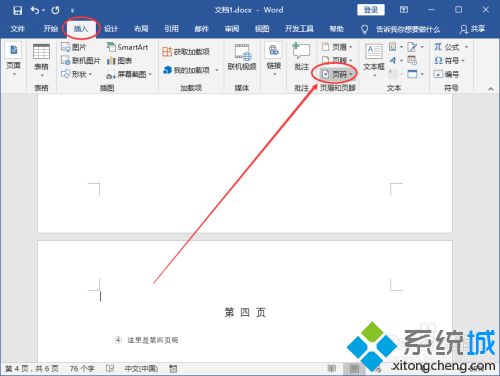Open the 页面 Pages dropdown
The width and height of the screenshot is (500, 376).
pyautogui.click(x=14, y=59)
